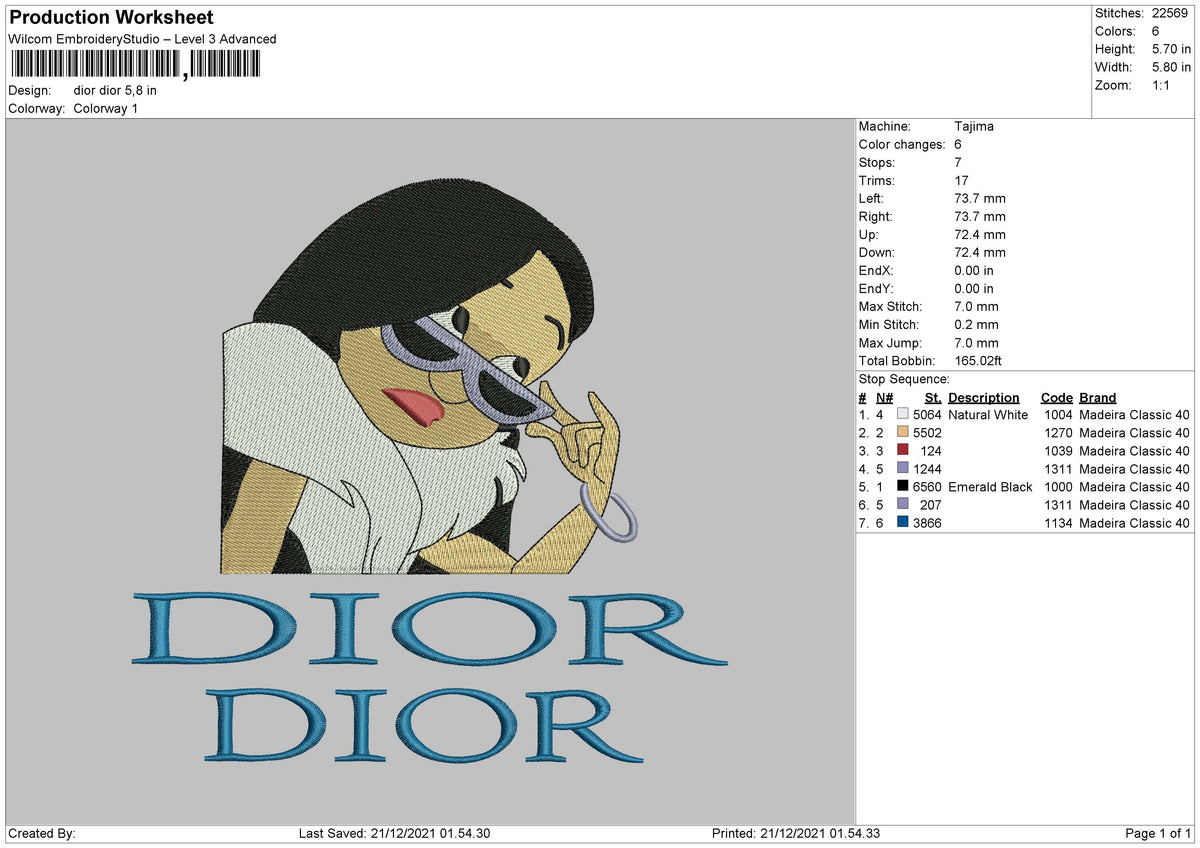
Task: Click the Description column header
Action: coord(984,398)
